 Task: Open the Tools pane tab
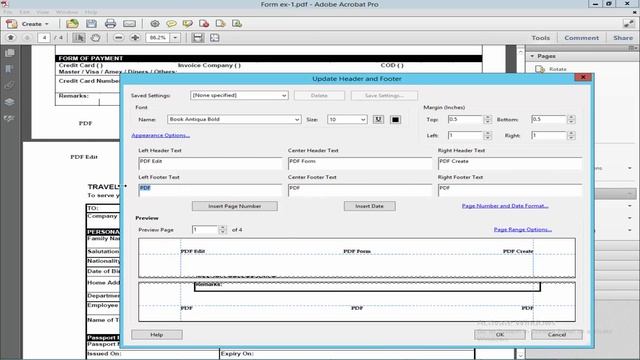[540, 38]
